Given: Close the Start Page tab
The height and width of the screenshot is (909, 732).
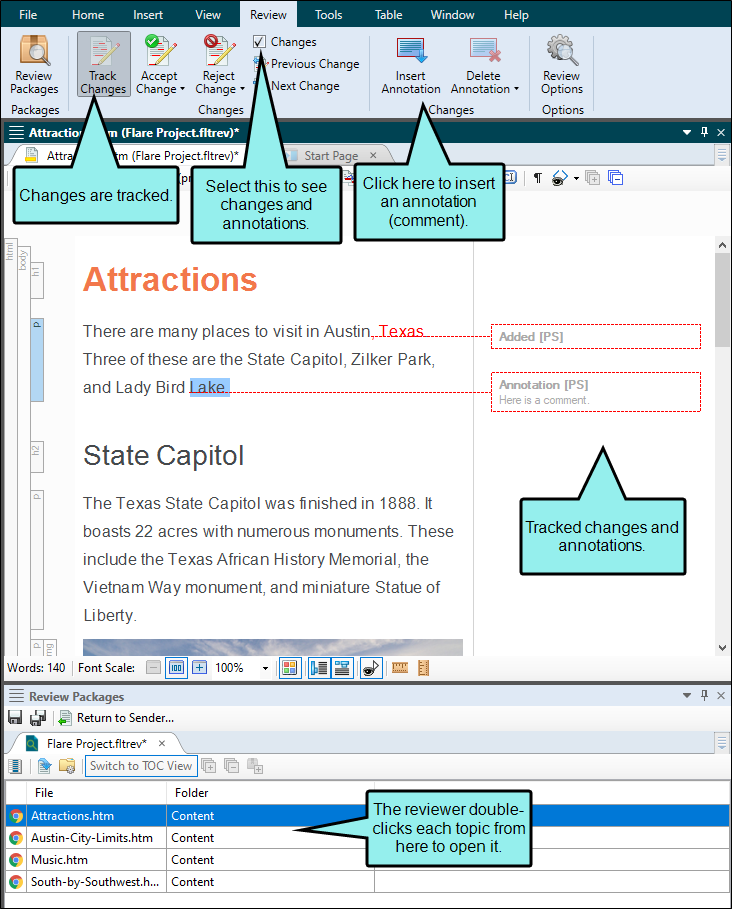Looking at the screenshot, I should (373, 155).
